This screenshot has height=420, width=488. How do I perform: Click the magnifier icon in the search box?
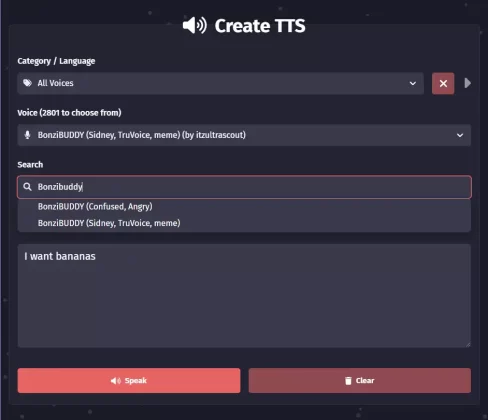pos(27,187)
